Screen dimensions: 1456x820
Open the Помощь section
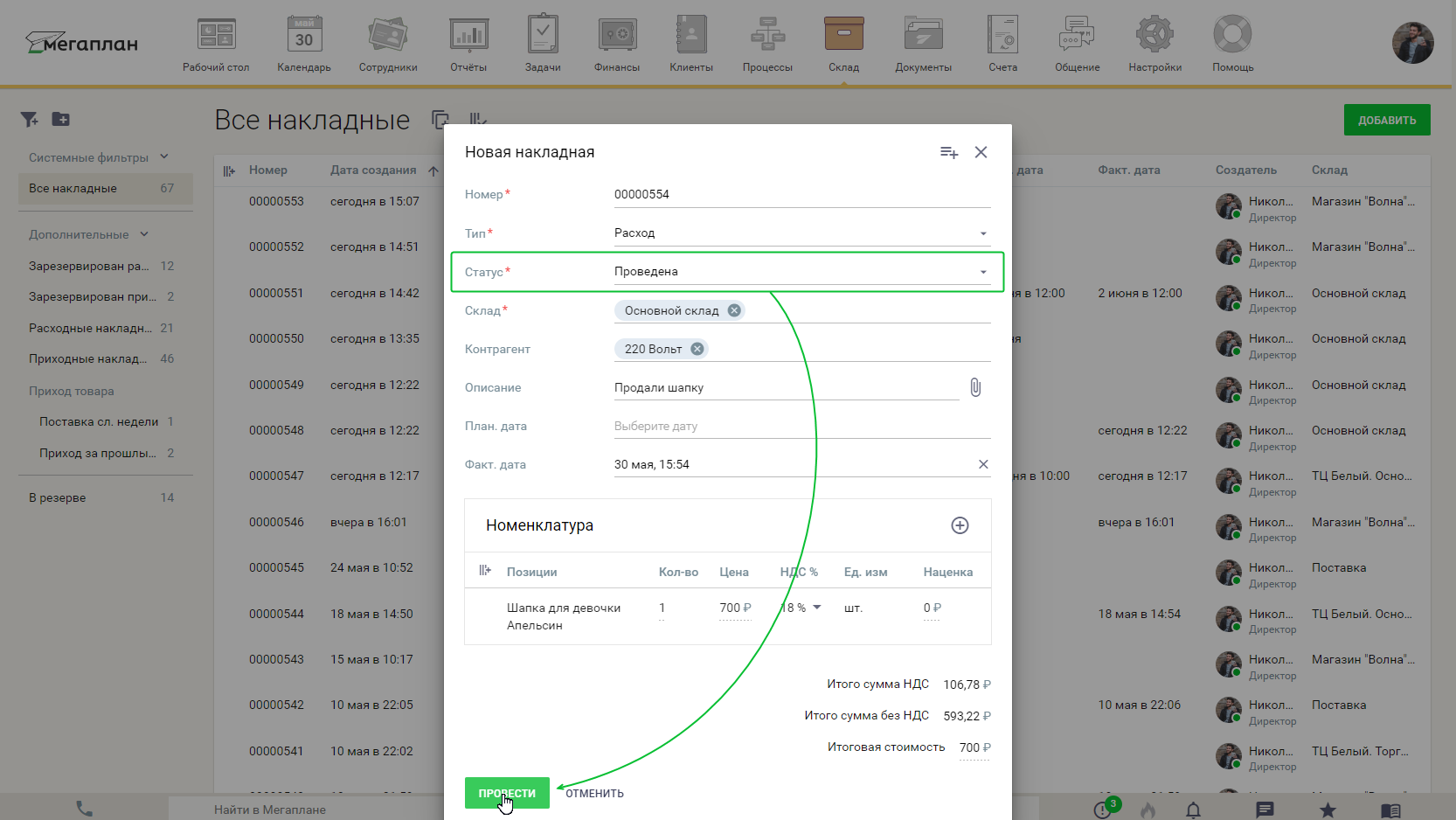tap(1232, 44)
